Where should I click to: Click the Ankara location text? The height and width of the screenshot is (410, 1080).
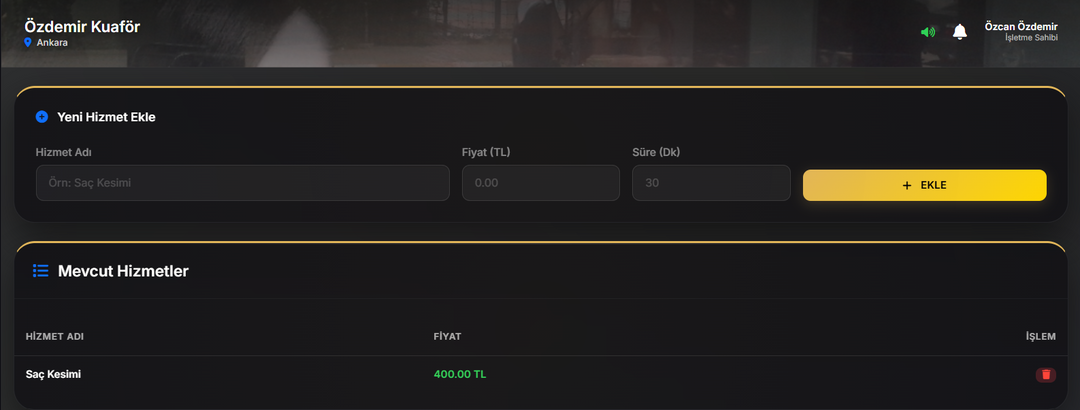(52, 43)
